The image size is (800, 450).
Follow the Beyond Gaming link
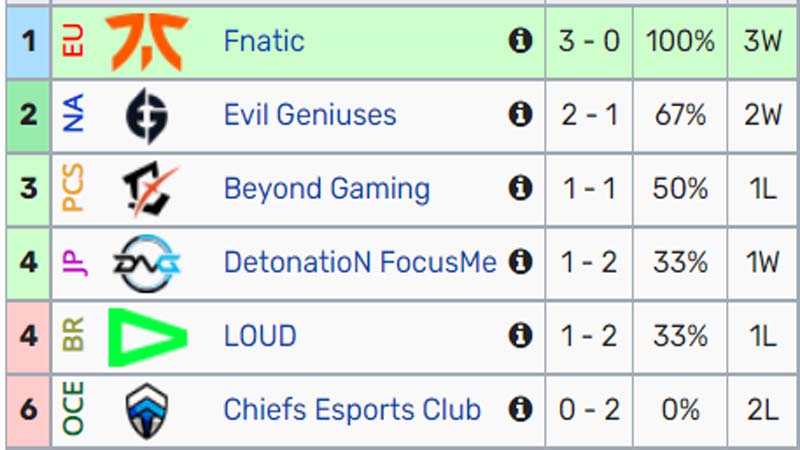click(327, 189)
